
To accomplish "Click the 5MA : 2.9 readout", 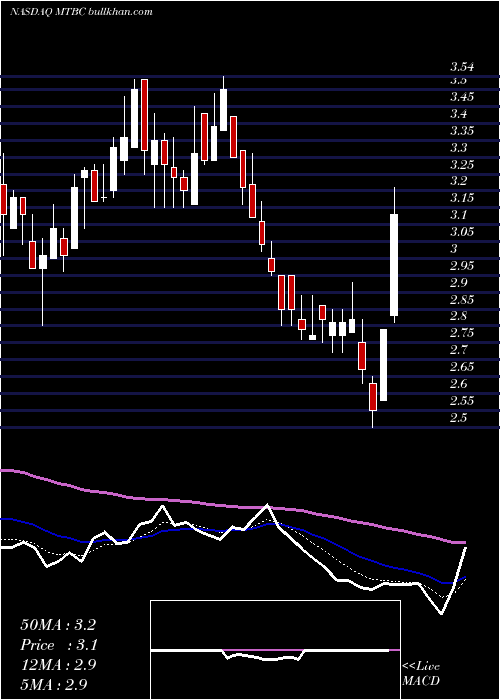I will (x=53, y=684).
